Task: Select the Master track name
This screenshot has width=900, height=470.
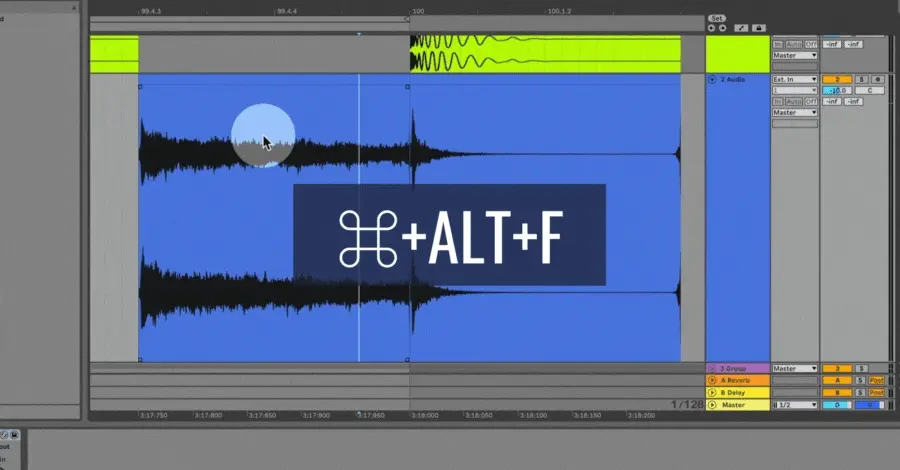Action: coord(733,405)
